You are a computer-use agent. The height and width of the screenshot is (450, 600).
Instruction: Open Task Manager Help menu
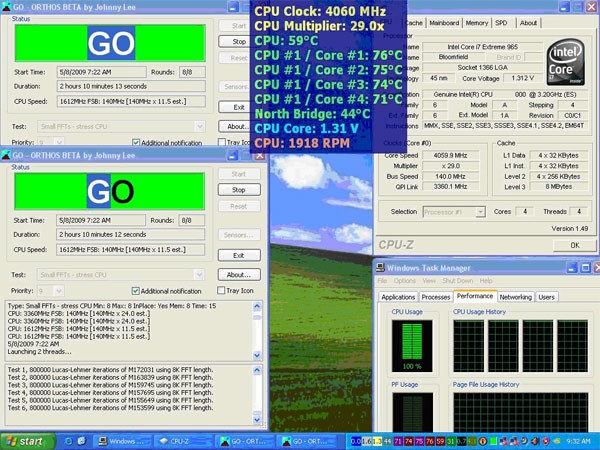(486, 280)
